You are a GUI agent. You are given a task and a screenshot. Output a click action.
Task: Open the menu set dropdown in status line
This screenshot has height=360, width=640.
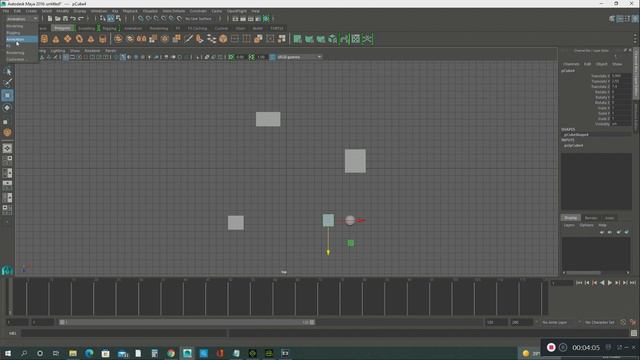22,19
